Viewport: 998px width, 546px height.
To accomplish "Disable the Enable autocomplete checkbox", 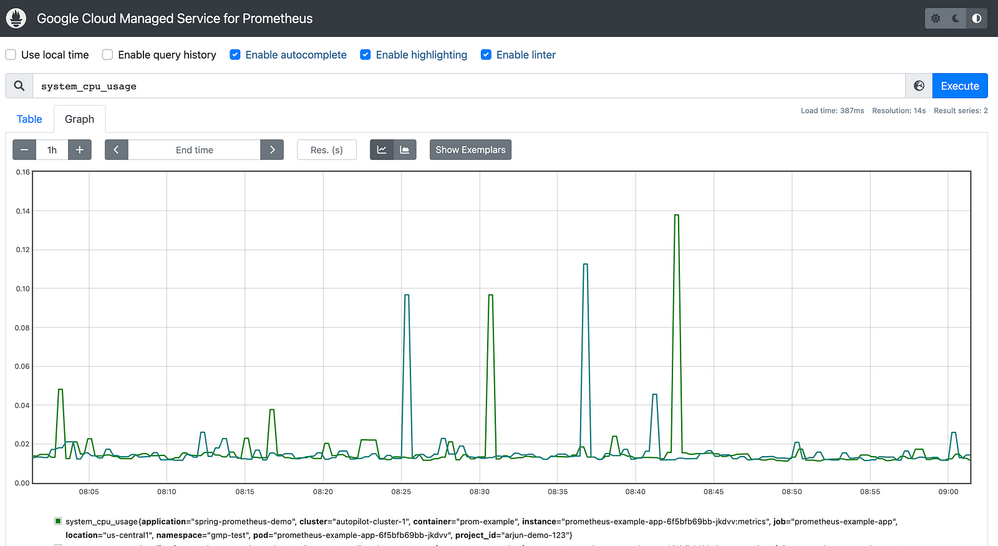I will (x=235, y=55).
